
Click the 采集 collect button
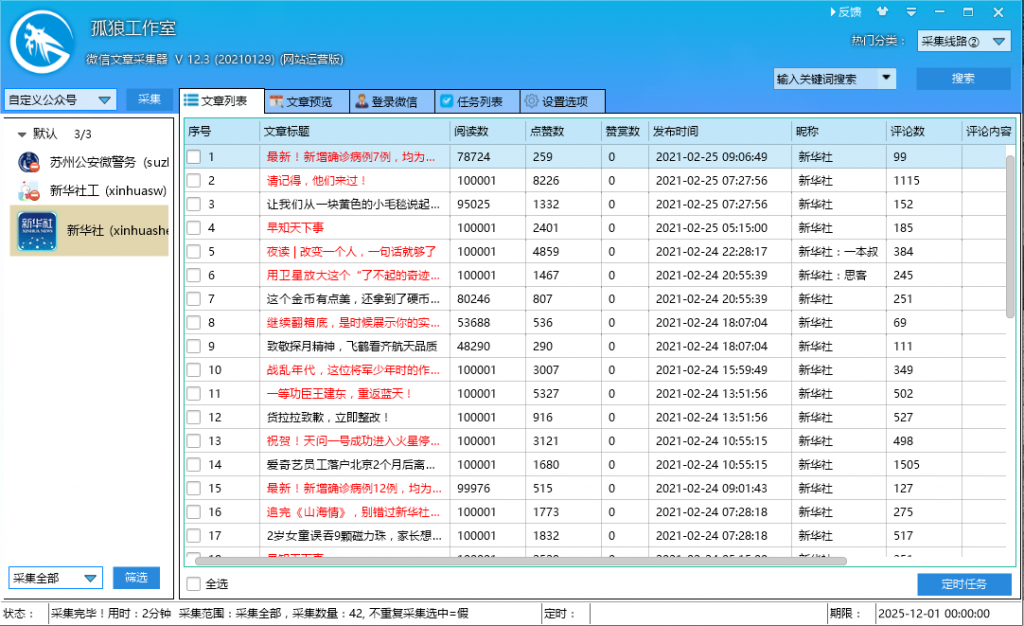click(x=149, y=99)
